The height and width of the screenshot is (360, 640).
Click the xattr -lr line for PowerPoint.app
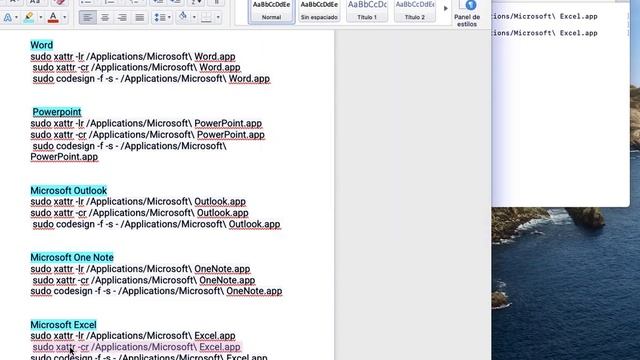click(146, 123)
